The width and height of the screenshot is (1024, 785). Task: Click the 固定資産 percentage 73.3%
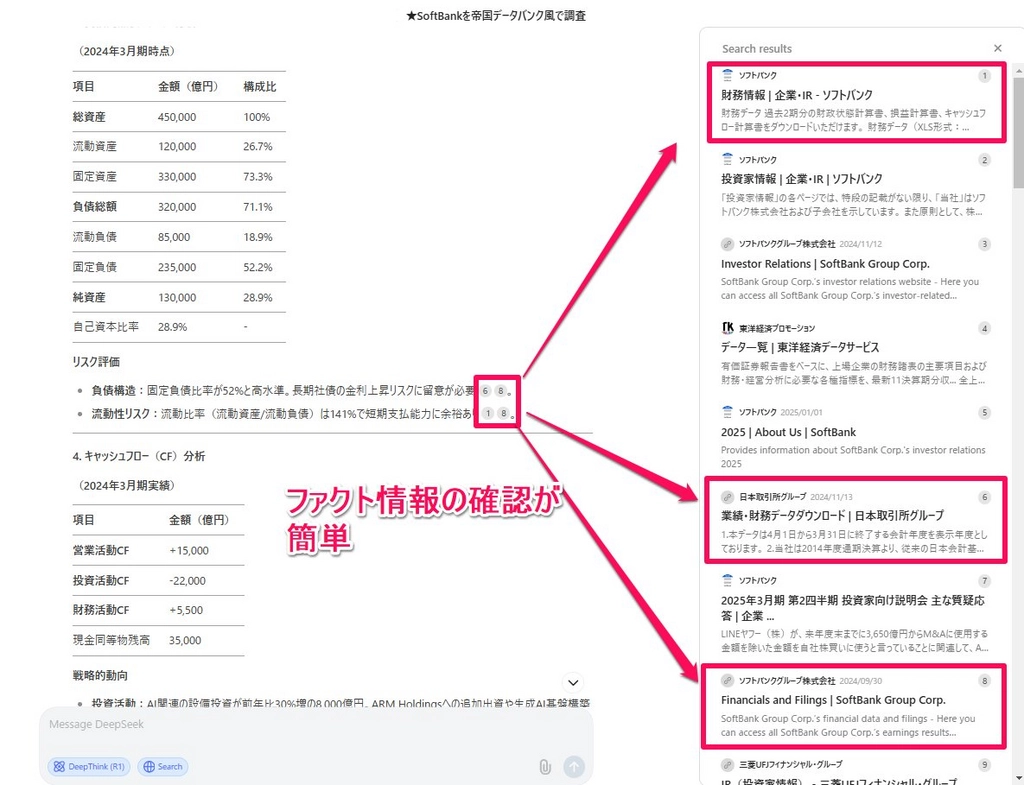(258, 176)
